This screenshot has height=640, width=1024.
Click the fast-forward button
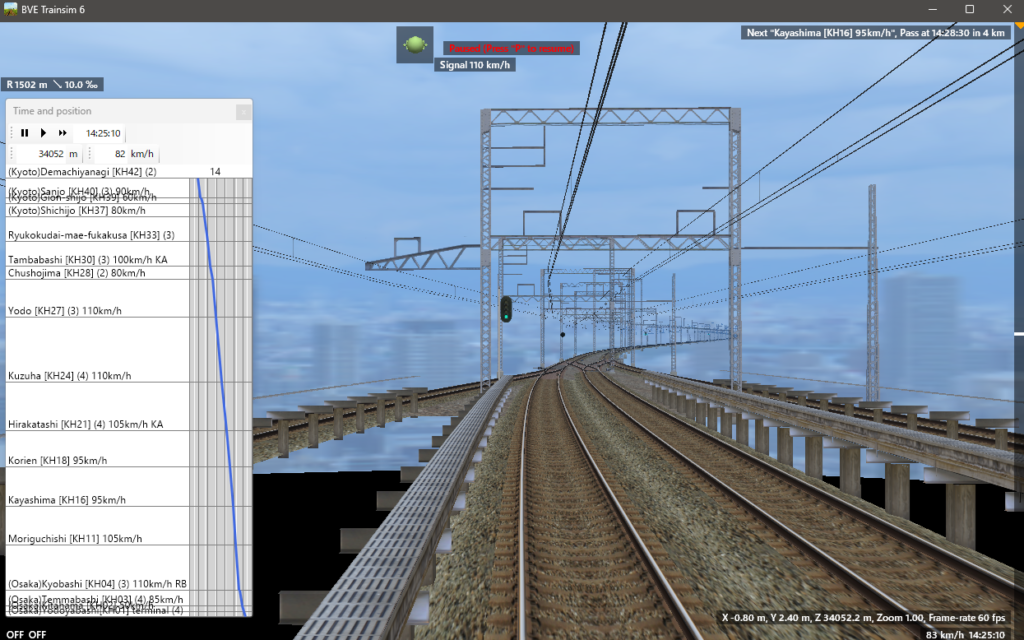point(62,133)
